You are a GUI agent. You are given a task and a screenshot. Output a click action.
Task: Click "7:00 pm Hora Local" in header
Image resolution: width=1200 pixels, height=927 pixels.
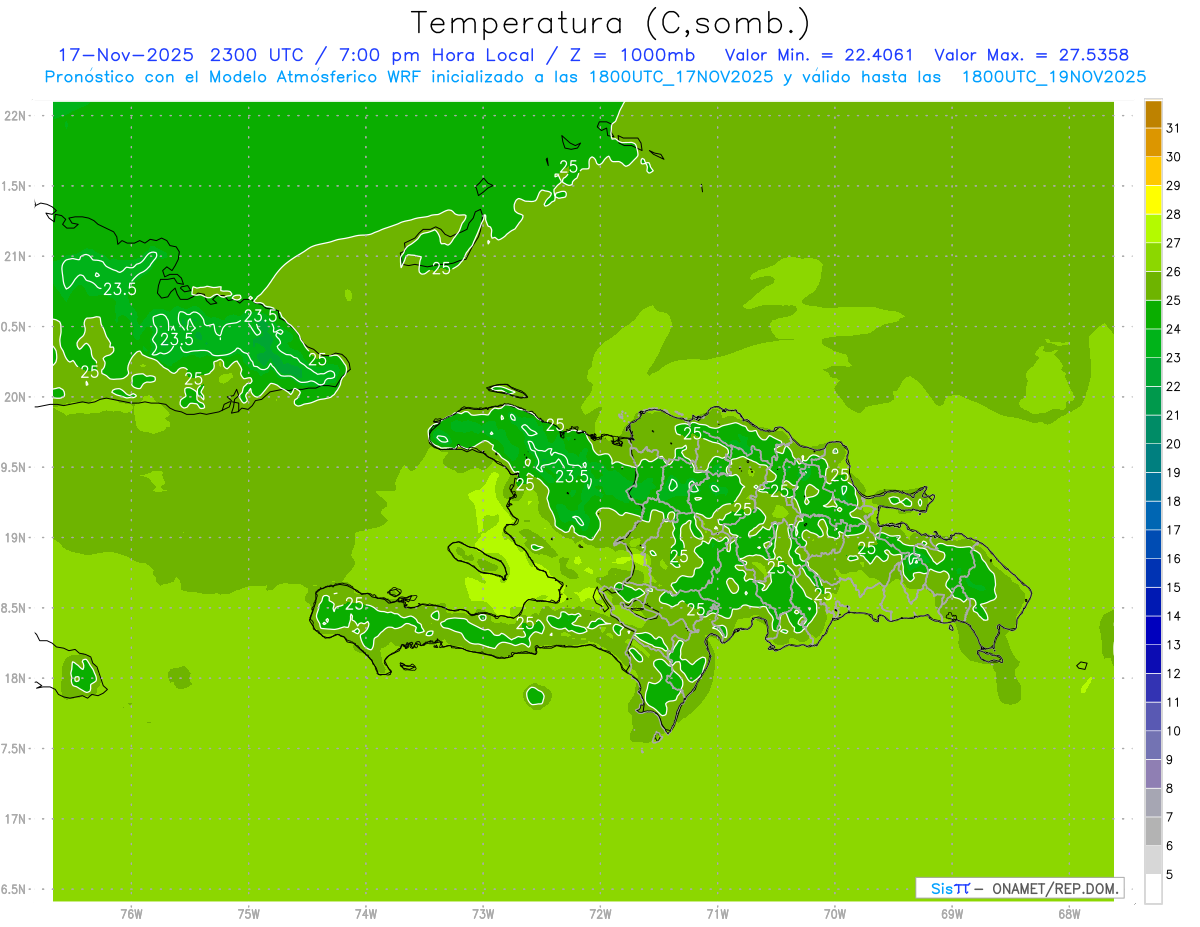coord(439,54)
